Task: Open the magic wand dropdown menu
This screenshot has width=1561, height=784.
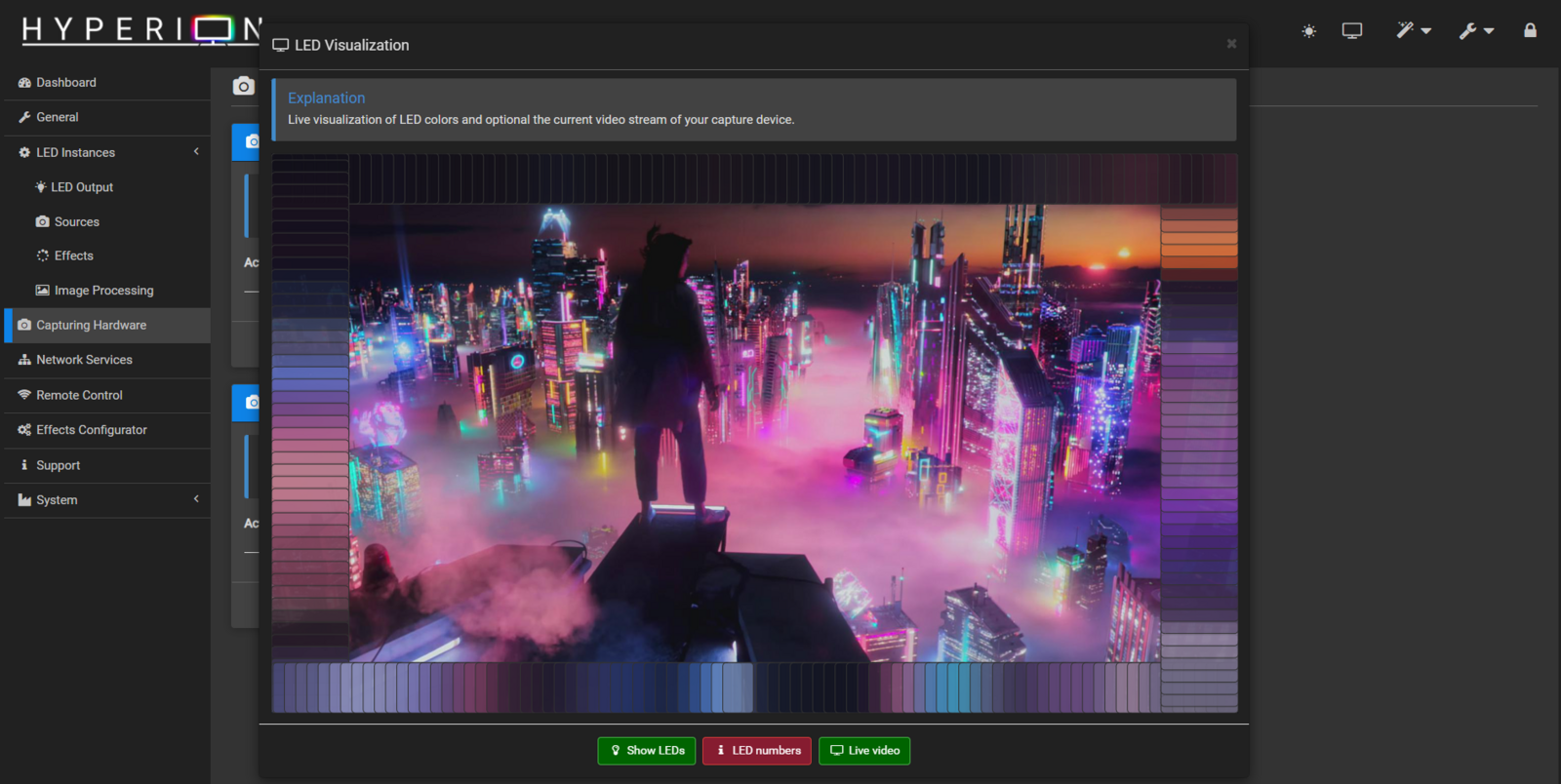Action: (x=1412, y=31)
